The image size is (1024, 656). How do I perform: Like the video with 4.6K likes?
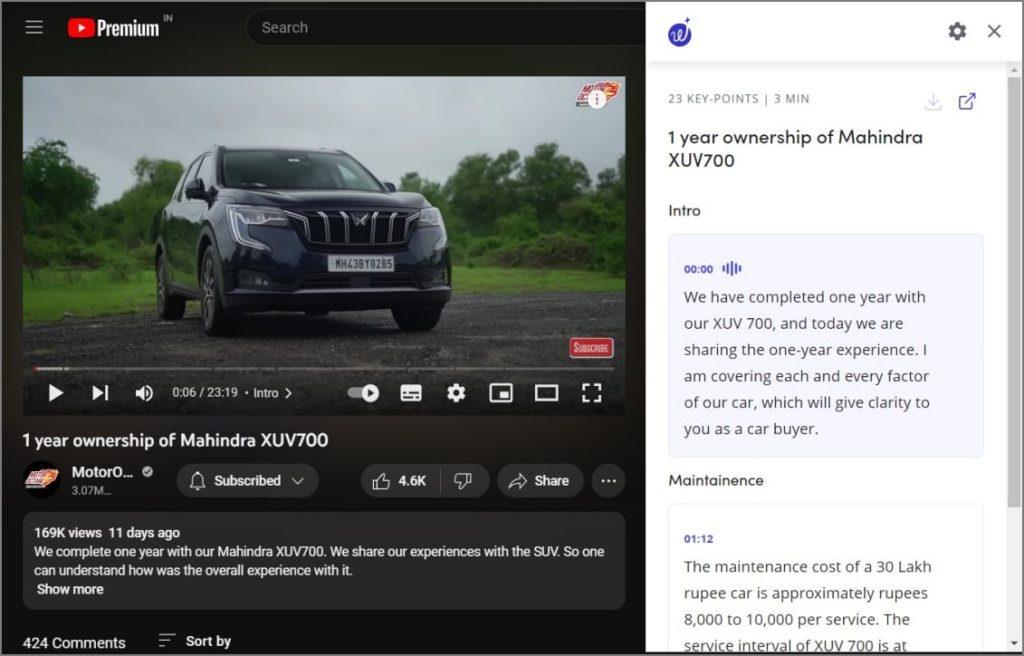pos(400,481)
